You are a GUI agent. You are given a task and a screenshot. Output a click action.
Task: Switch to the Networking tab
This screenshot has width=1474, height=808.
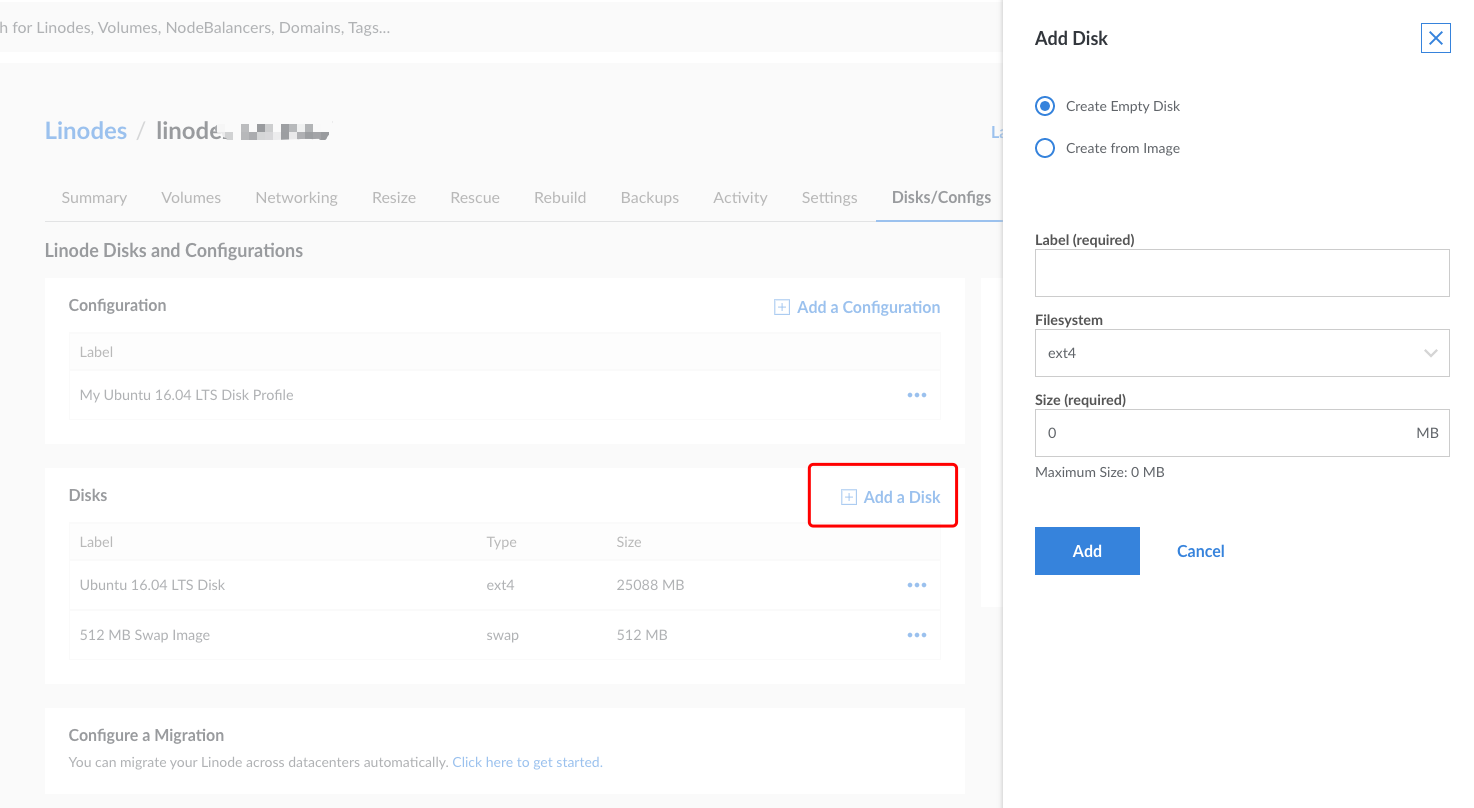[296, 197]
